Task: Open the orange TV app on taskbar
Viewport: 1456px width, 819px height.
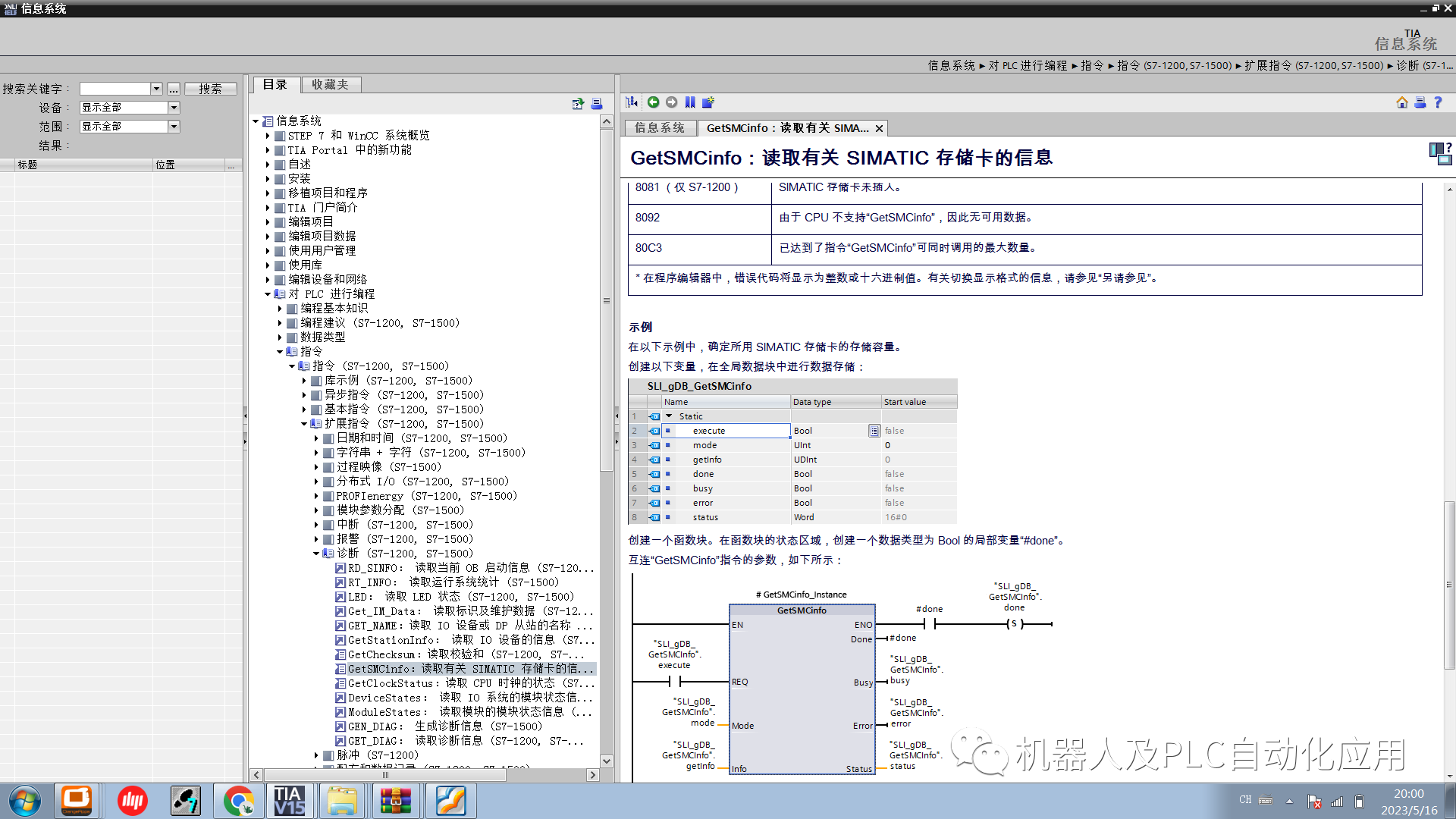Action: 76,800
